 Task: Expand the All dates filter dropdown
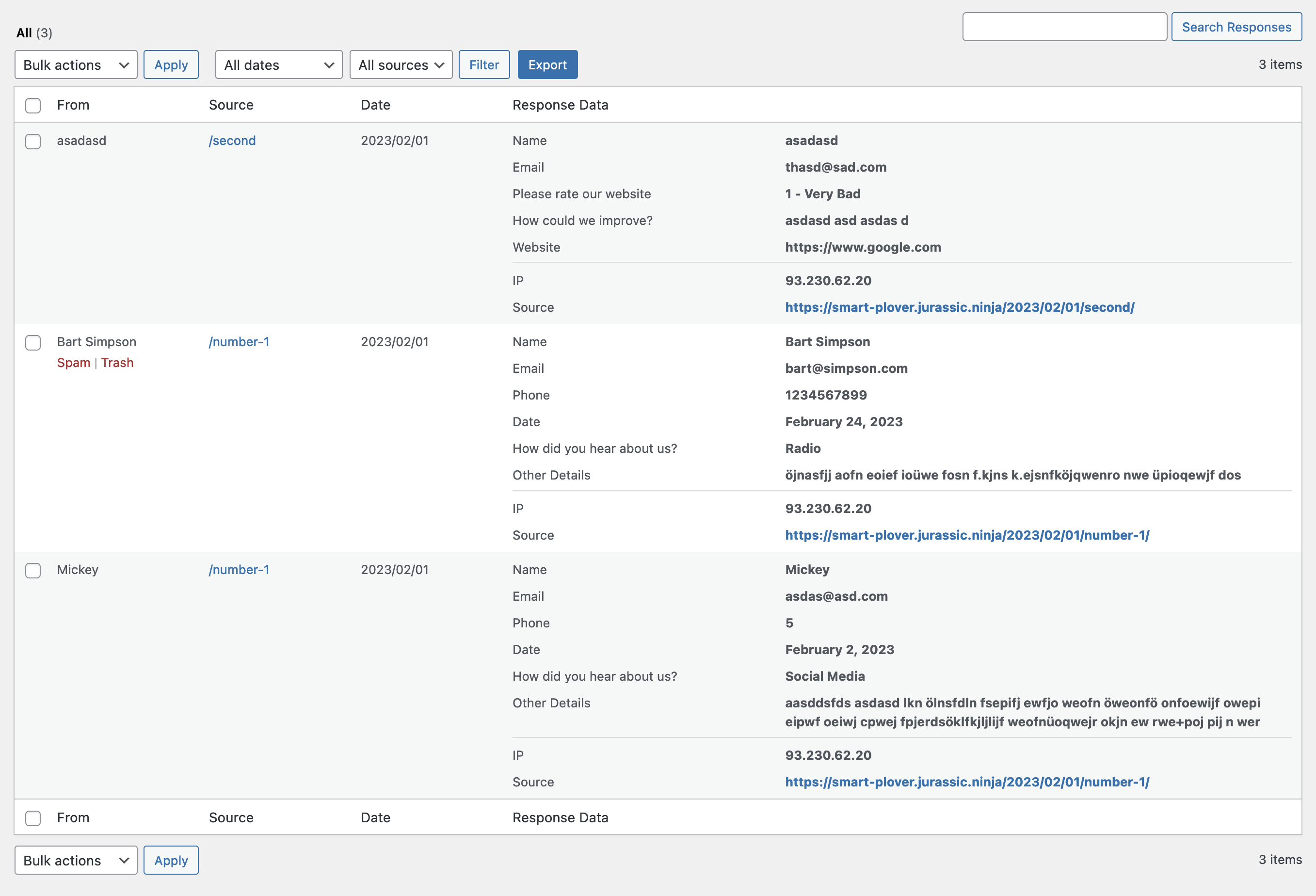tap(279, 64)
